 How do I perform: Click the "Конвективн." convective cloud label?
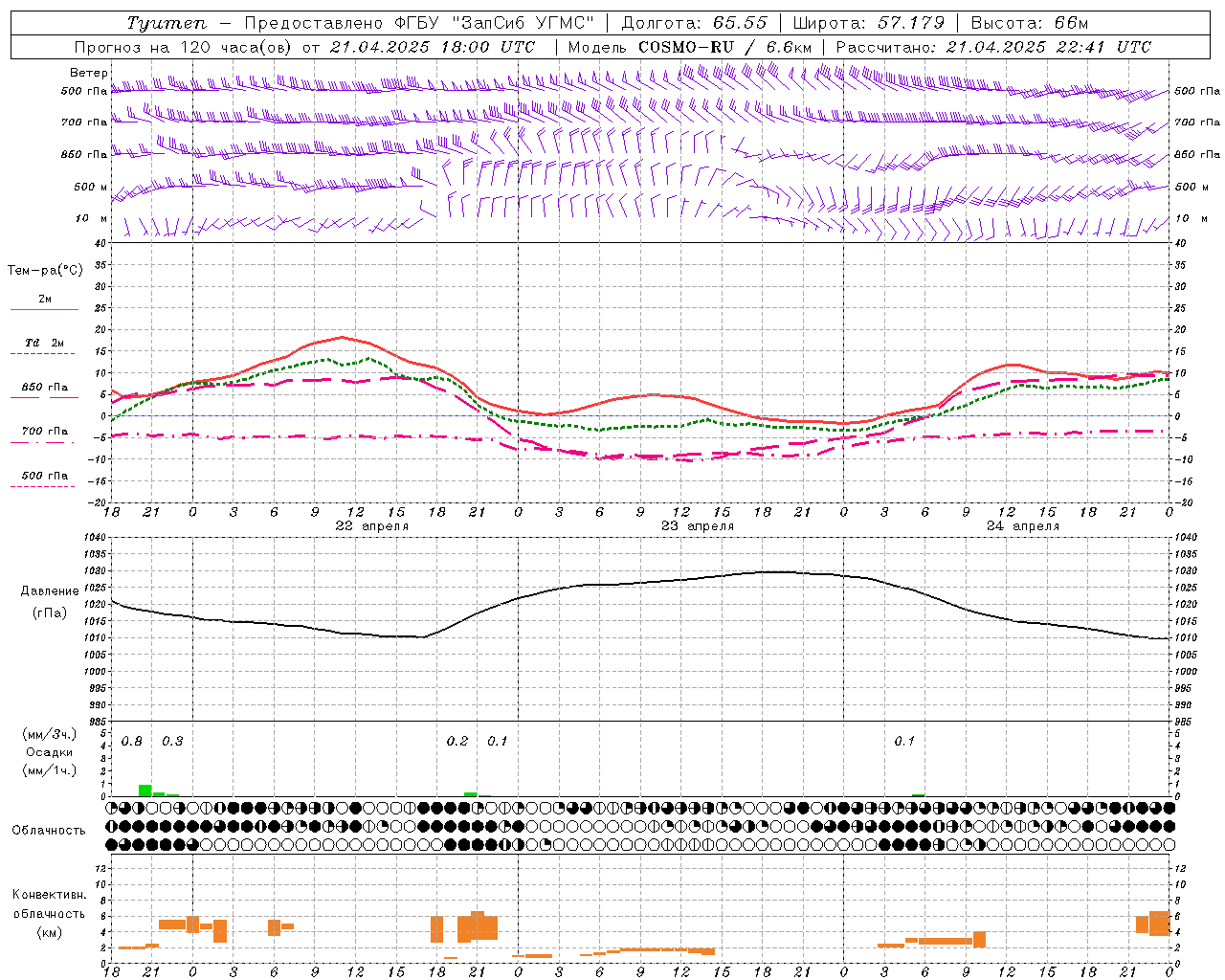coord(50,895)
